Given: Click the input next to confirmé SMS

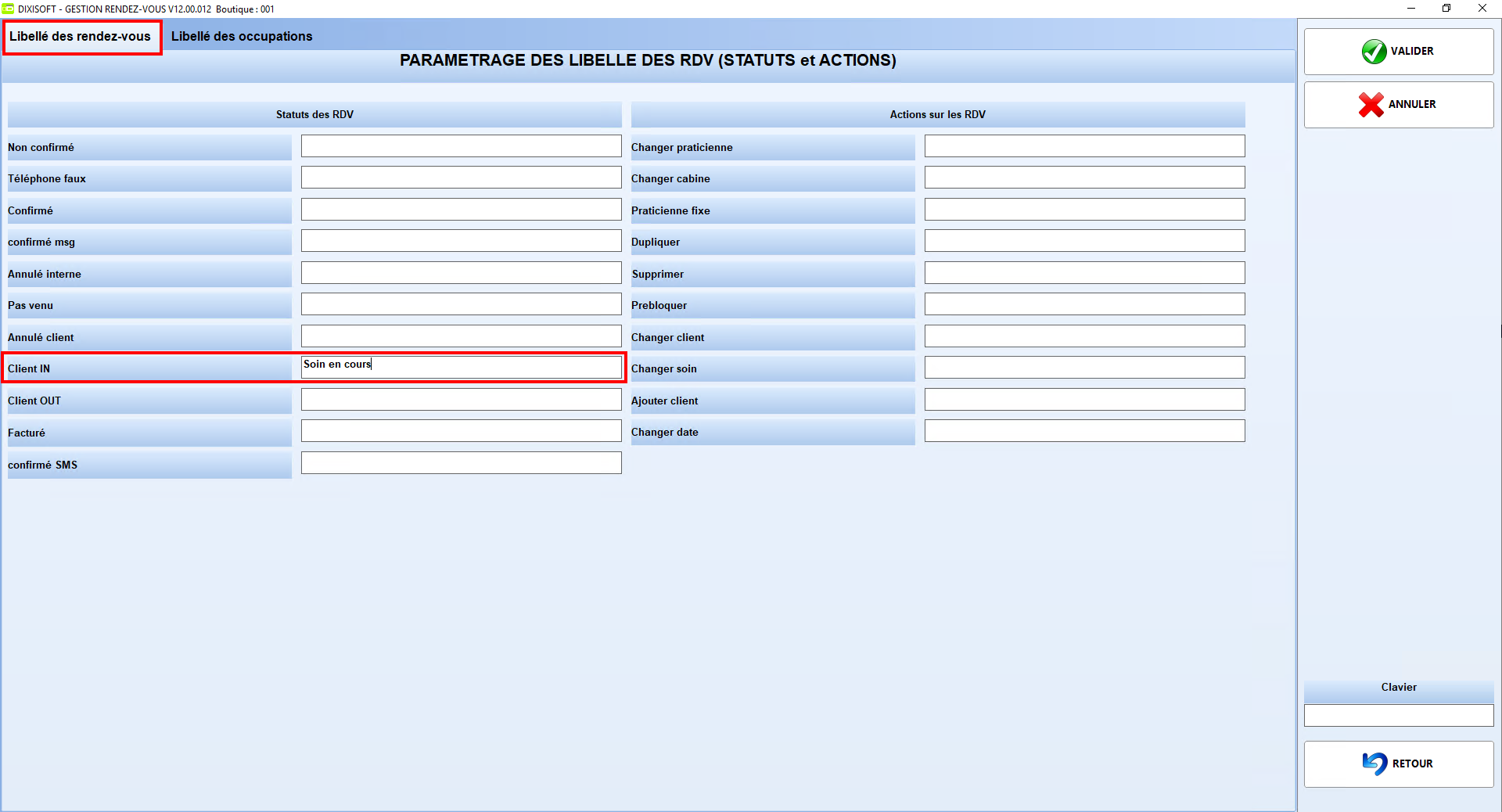Looking at the screenshot, I should [461, 462].
